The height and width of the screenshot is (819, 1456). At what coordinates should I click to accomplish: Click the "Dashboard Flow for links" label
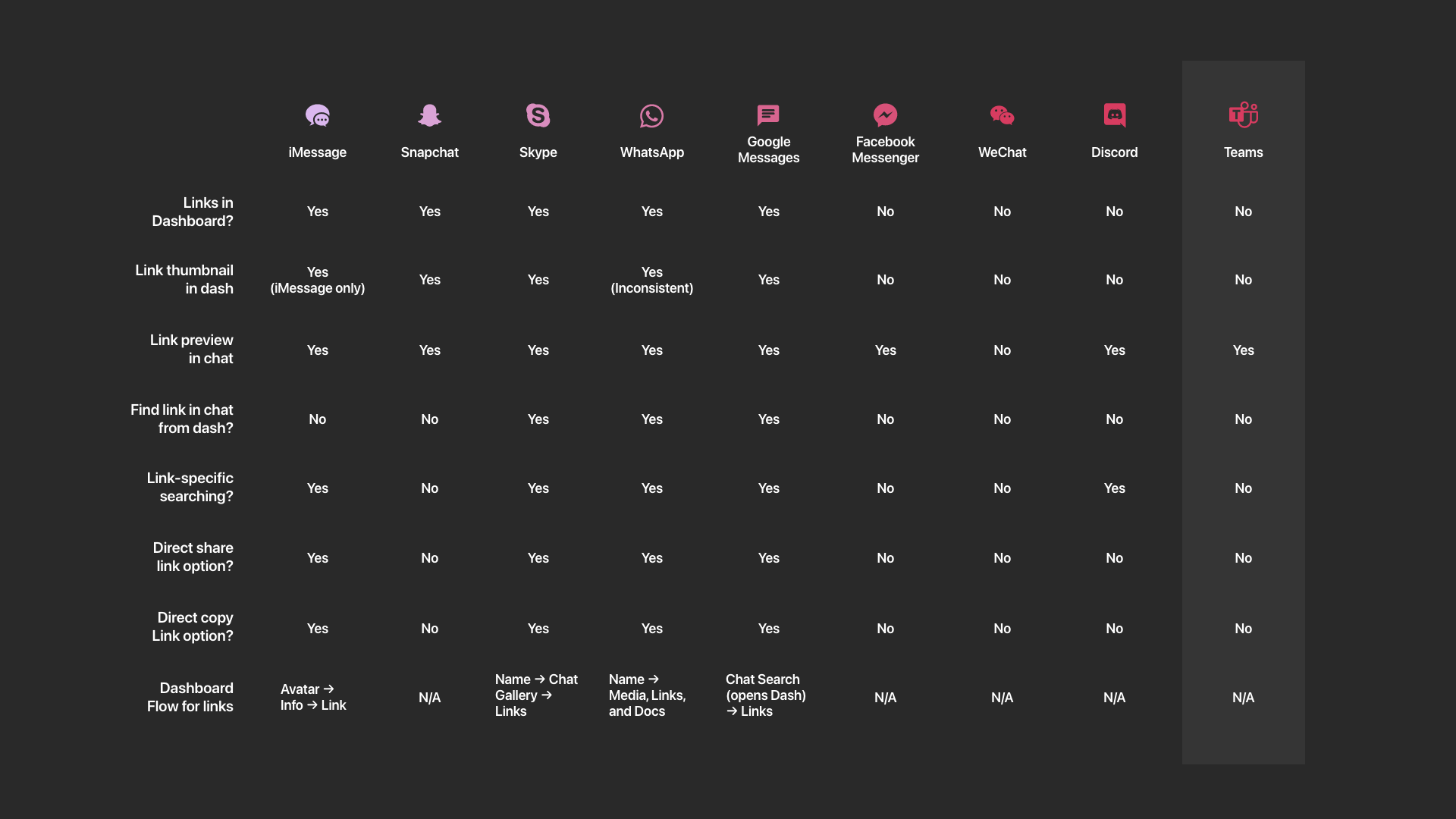[190, 697]
